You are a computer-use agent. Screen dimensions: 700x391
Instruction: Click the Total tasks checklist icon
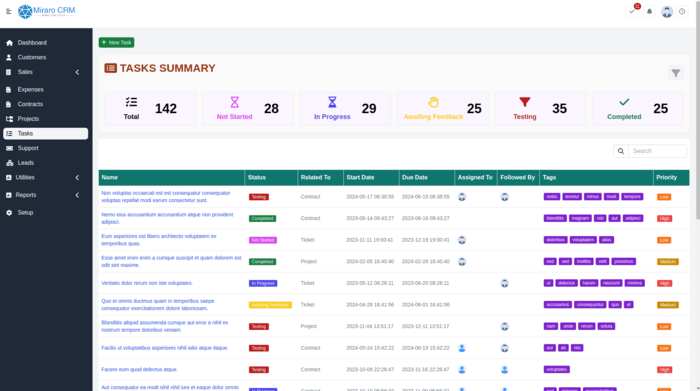[131, 102]
